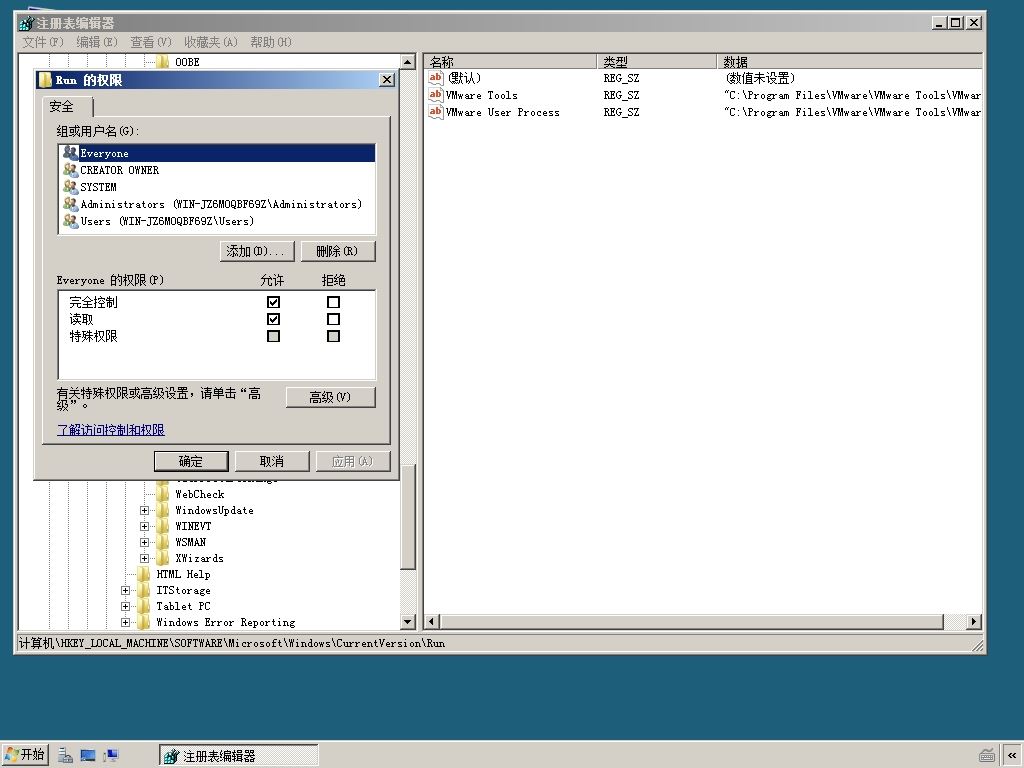Cancel the dialog with 取消

click(x=272, y=461)
